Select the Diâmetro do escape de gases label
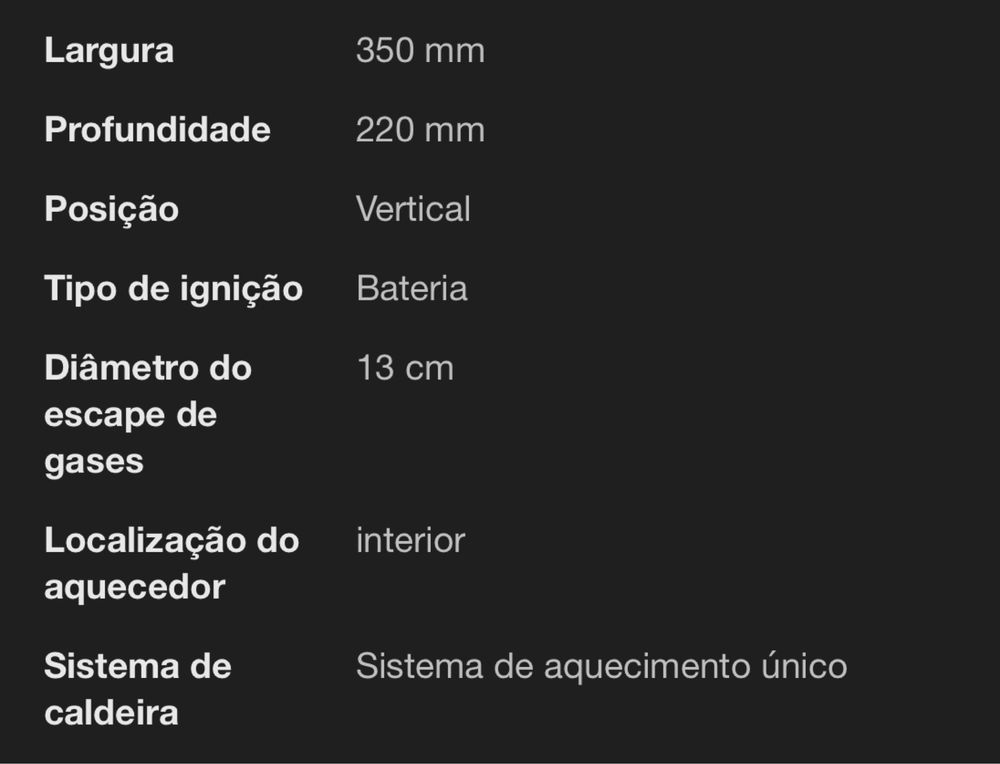This screenshot has height=764, width=1000. tap(148, 415)
